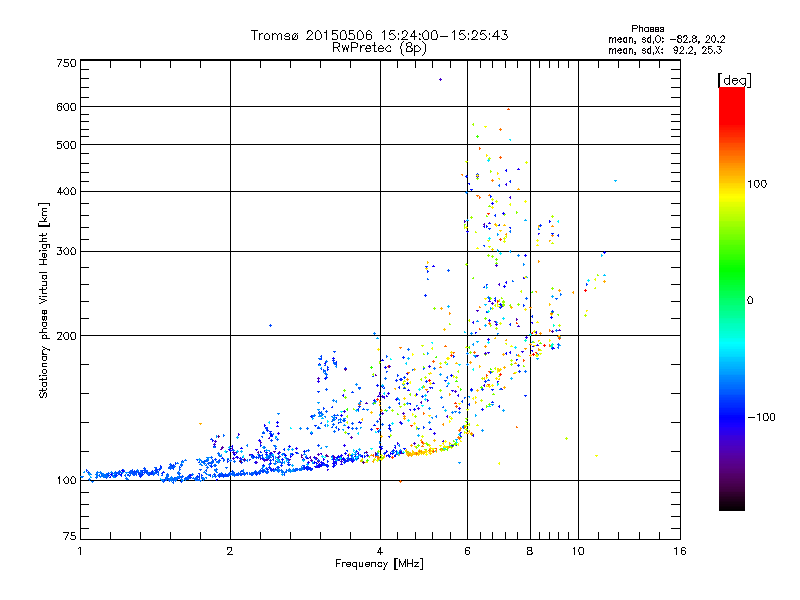
Task: Click the lone cyan point right of 10 MHz near 400 km
Action: point(615,181)
